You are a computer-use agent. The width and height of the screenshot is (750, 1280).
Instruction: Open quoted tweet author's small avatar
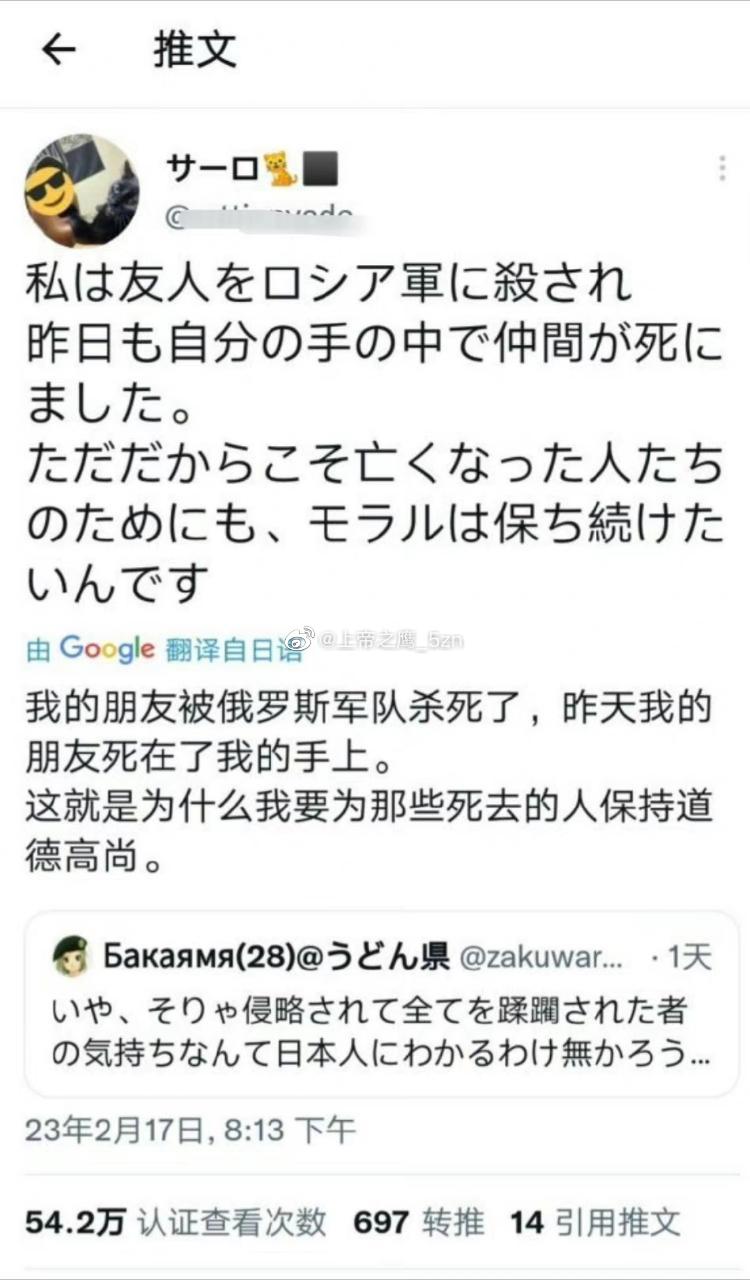coord(72,957)
